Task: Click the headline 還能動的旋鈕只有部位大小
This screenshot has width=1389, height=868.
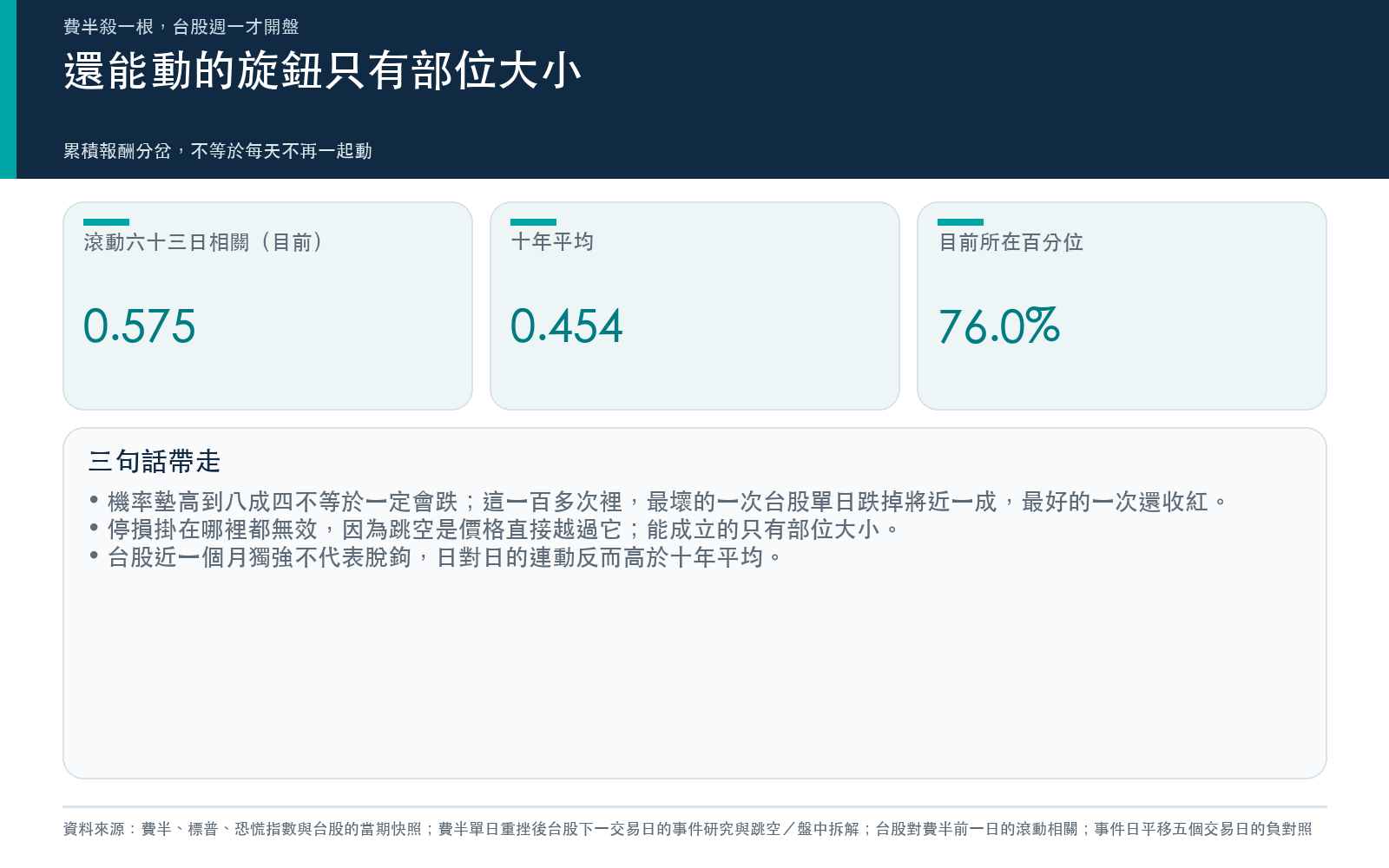Action: click(x=323, y=70)
